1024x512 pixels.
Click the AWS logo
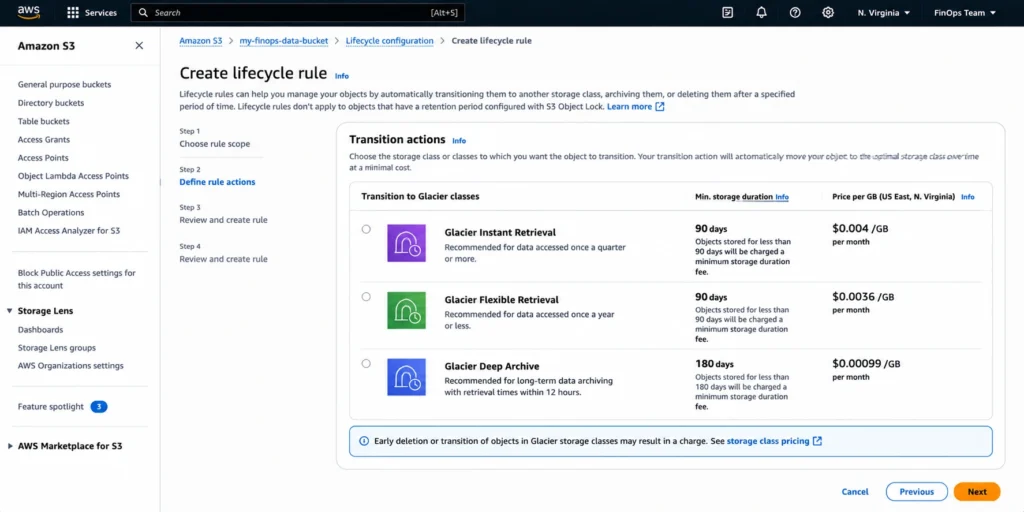(29, 12)
